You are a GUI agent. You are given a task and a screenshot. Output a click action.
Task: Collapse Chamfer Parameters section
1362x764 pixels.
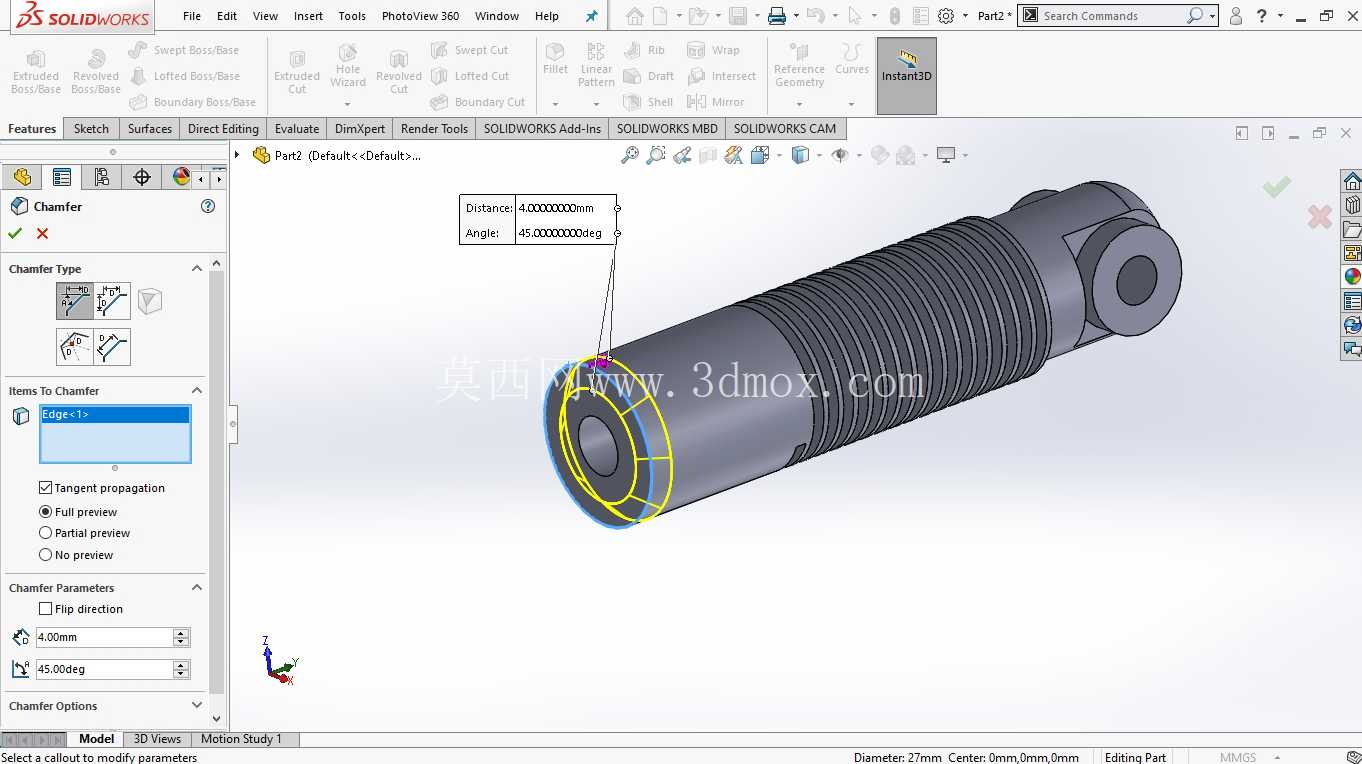coord(197,588)
